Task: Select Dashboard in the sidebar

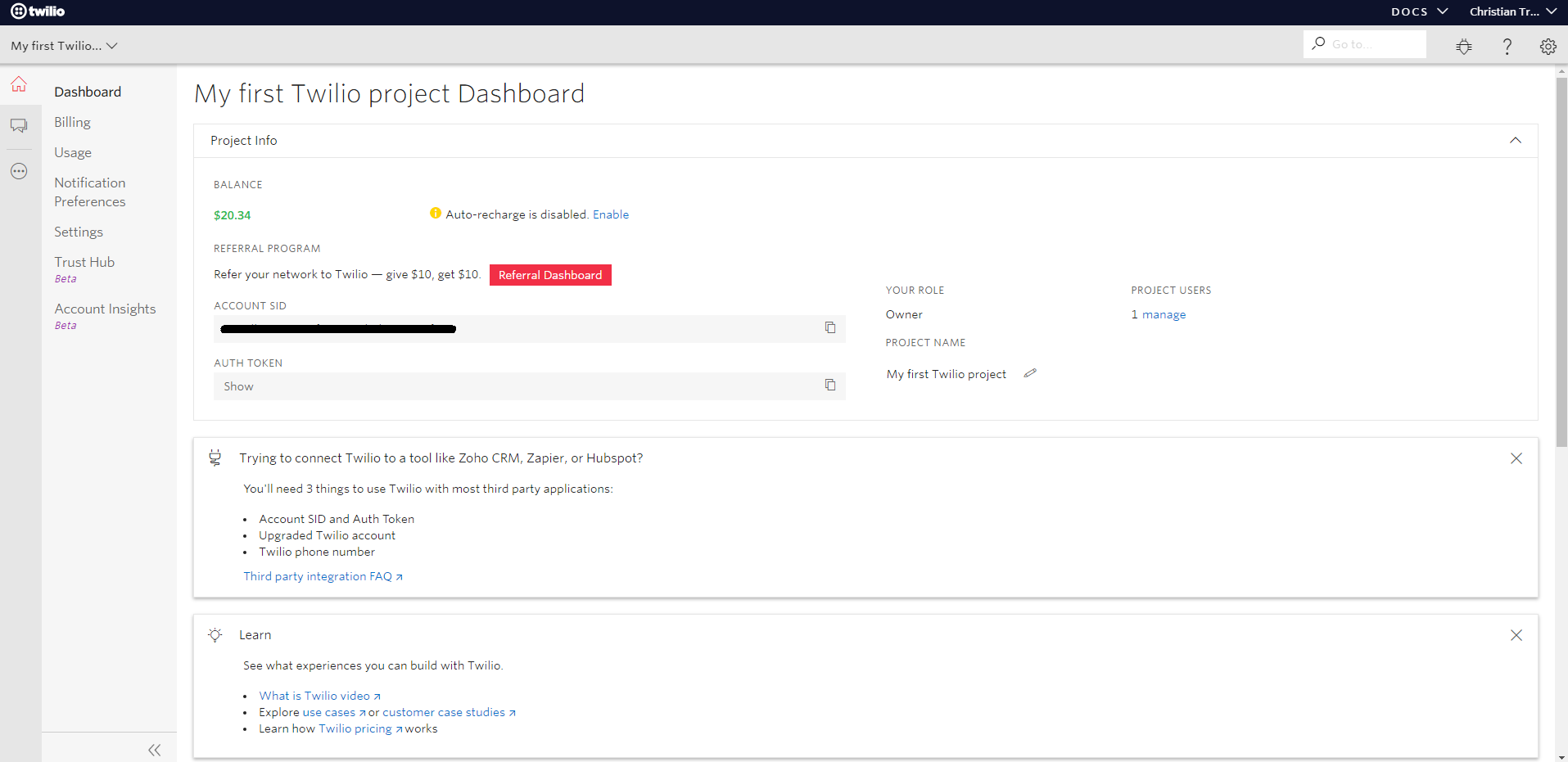Action: coord(88,92)
